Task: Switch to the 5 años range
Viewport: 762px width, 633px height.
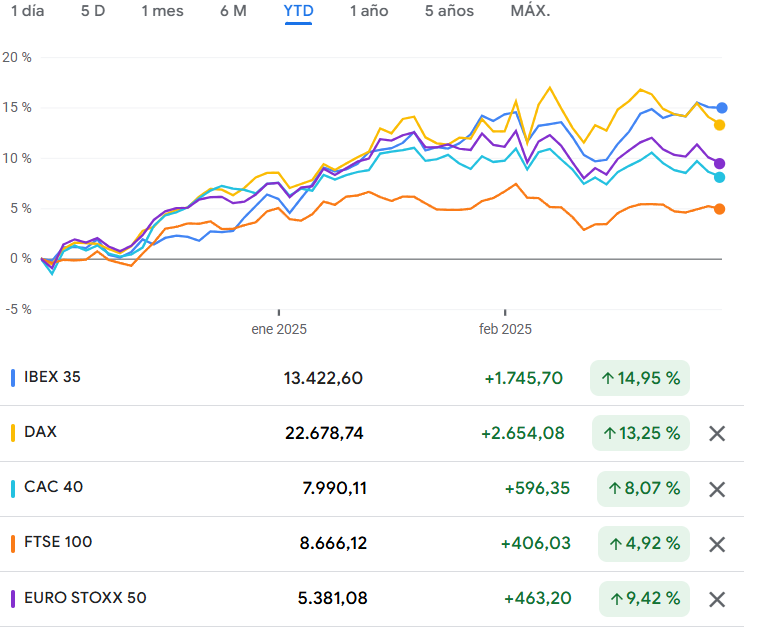Action: pos(449,12)
